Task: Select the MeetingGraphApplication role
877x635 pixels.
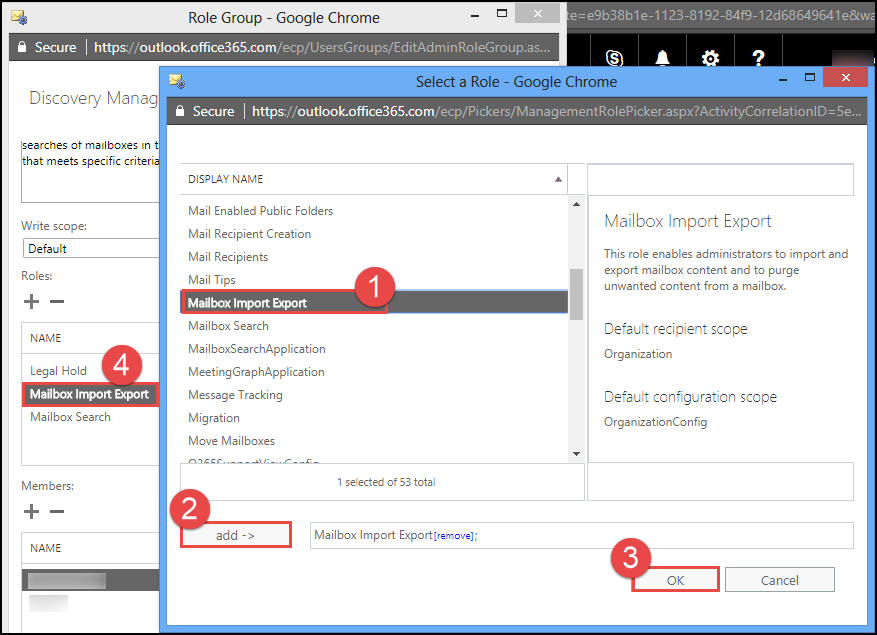Action: pyautogui.click(x=374, y=371)
